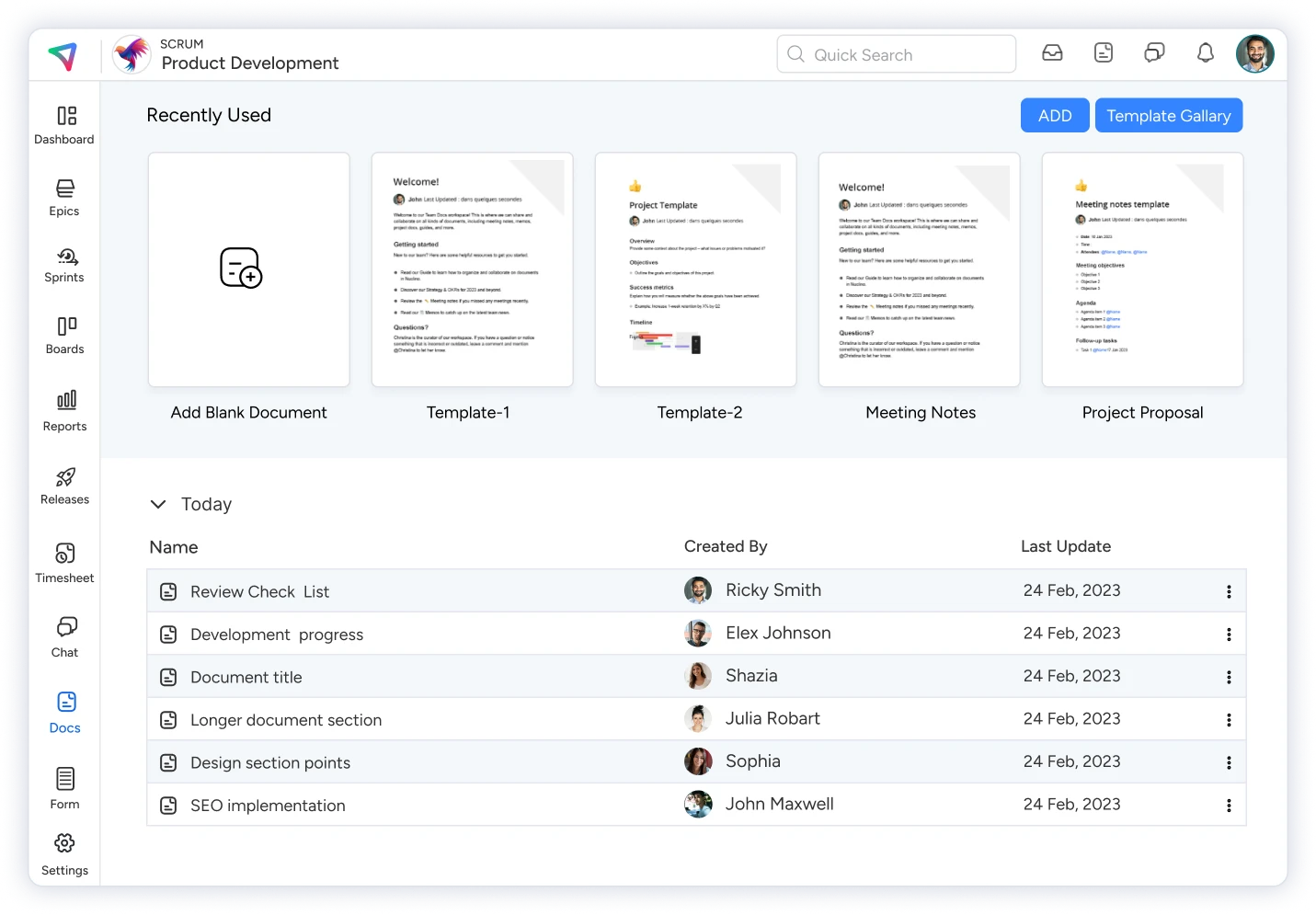
Task: Switch to Boards
Action: tap(63, 334)
